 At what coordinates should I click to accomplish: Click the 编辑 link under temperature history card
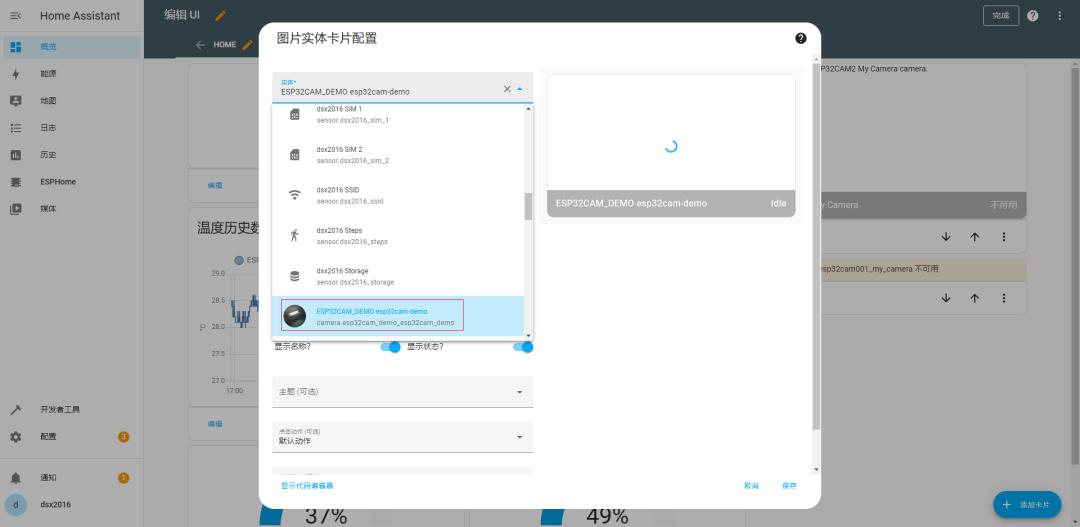tap(215, 424)
